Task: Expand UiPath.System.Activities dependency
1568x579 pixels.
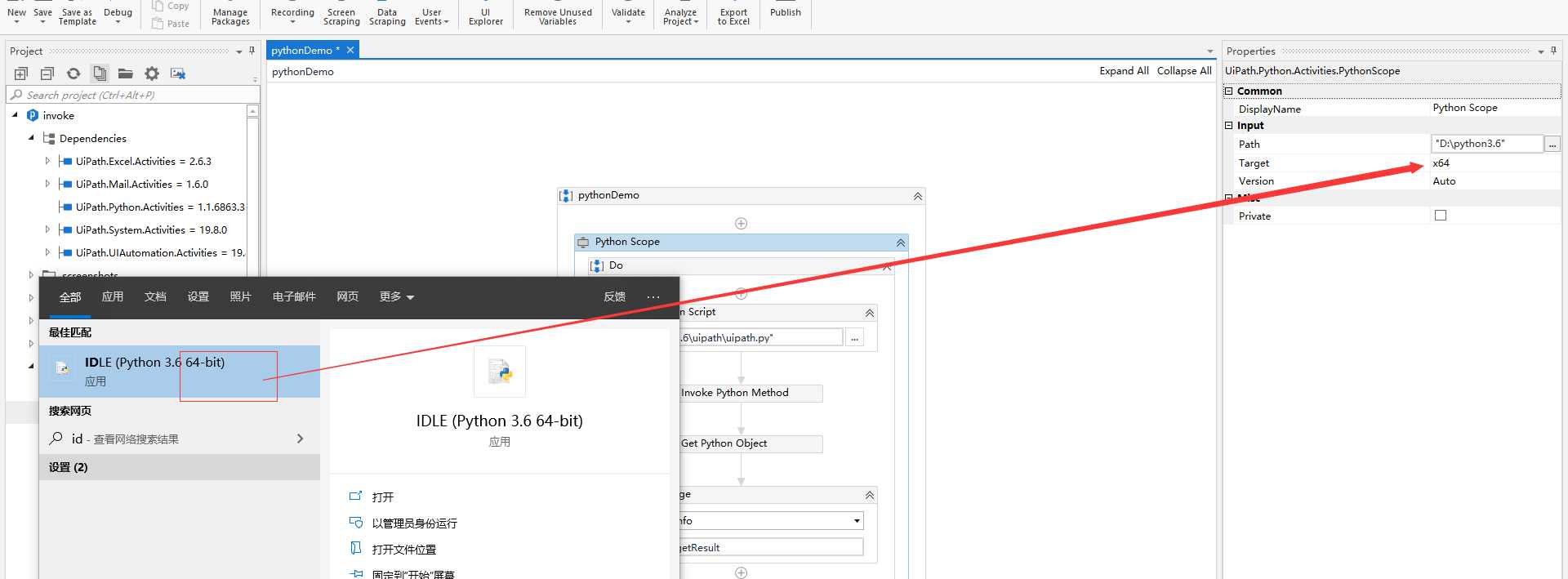Action: coord(47,229)
